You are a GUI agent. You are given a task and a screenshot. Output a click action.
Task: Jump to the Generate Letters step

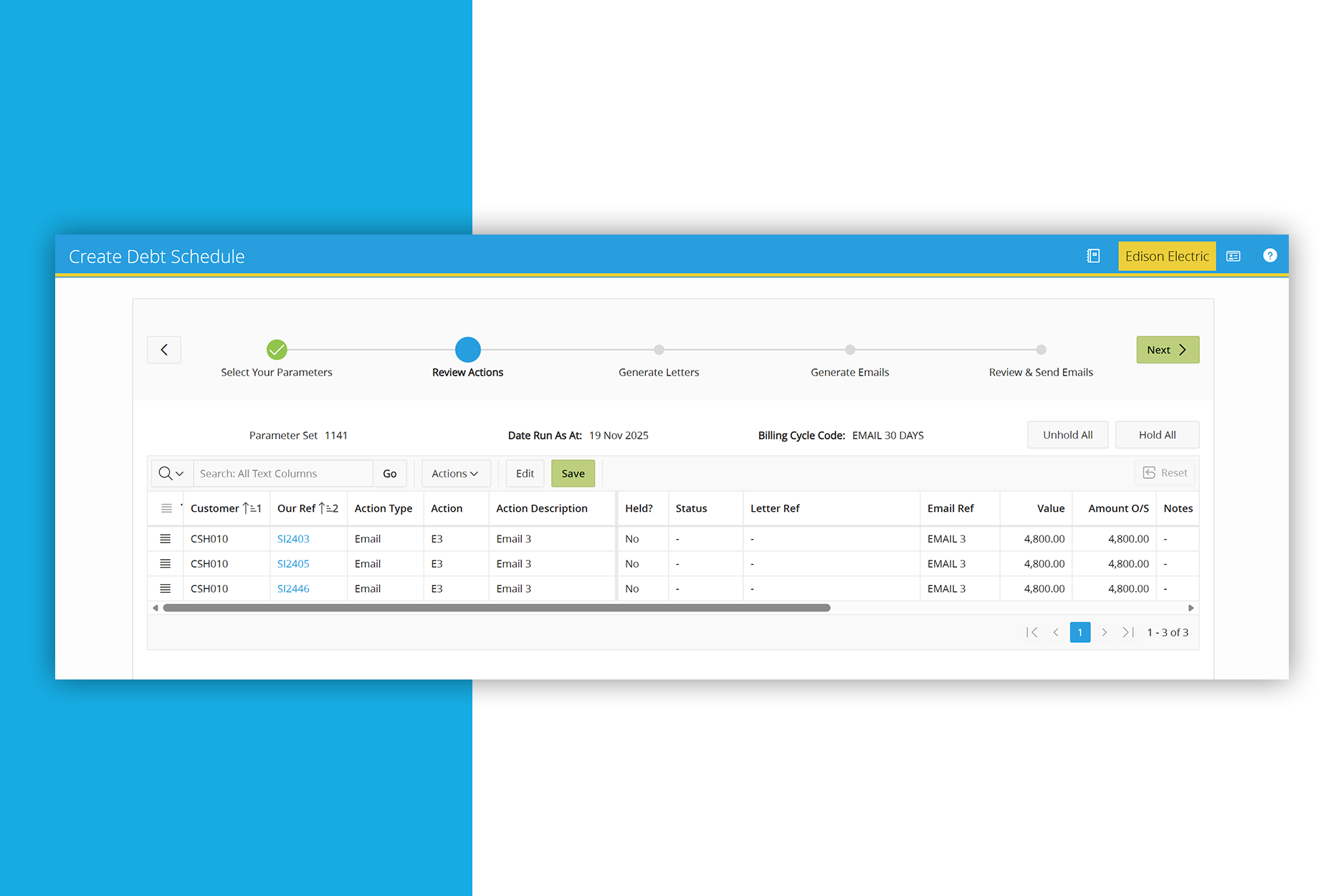pos(659,350)
